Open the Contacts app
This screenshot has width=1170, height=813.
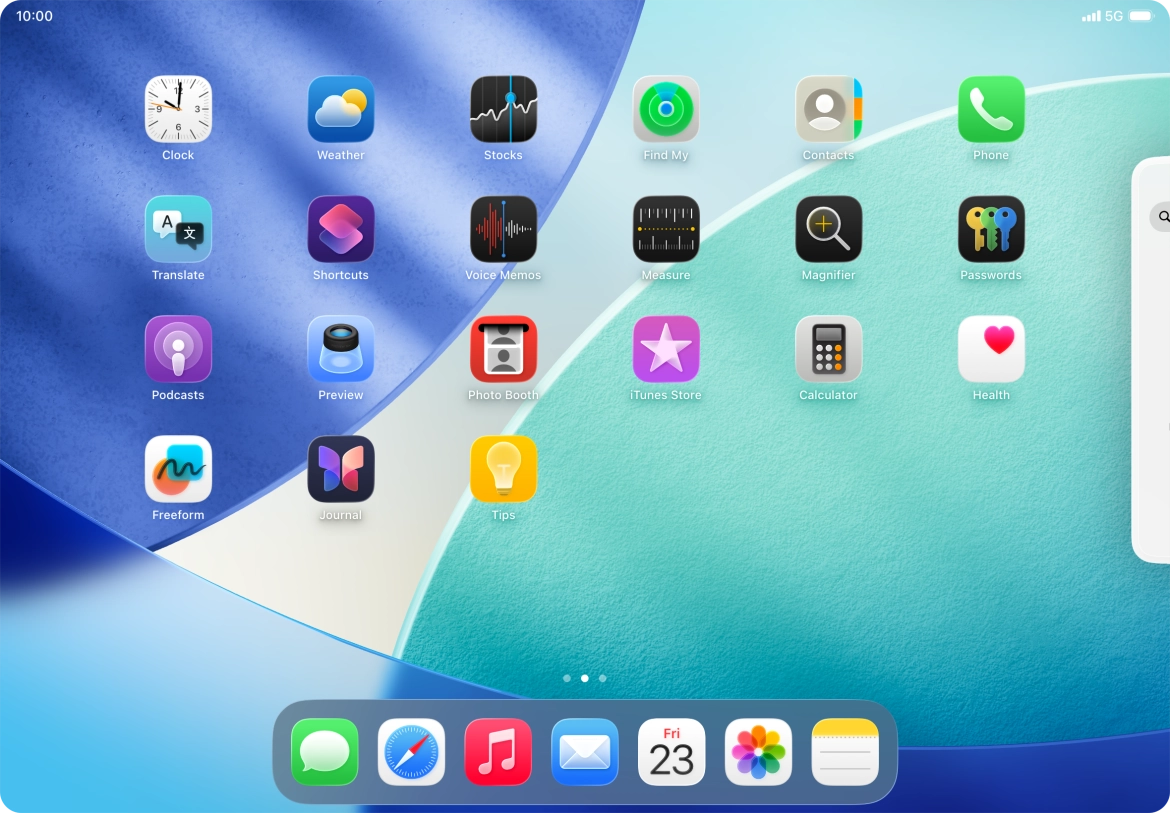click(x=828, y=109)
